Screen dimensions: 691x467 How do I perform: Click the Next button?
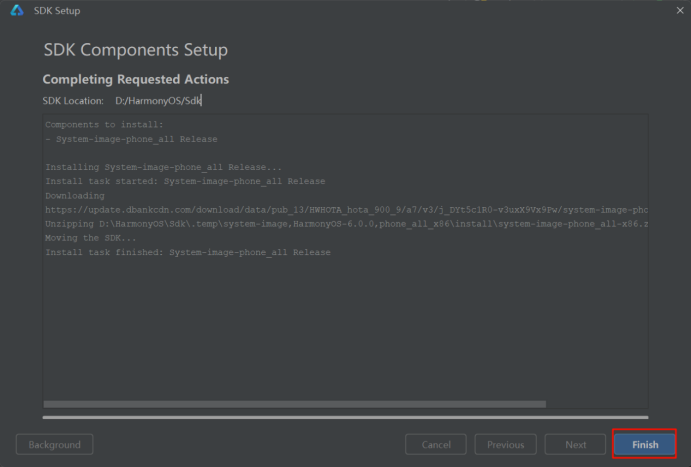point(575,445)
